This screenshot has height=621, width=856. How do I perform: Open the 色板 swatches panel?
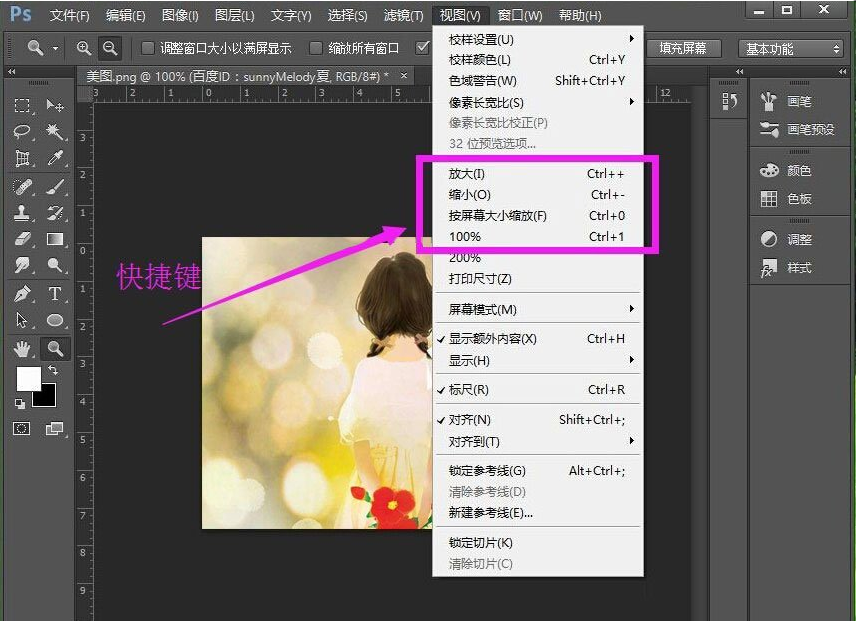pyautogui.click(x=786, y=199)
